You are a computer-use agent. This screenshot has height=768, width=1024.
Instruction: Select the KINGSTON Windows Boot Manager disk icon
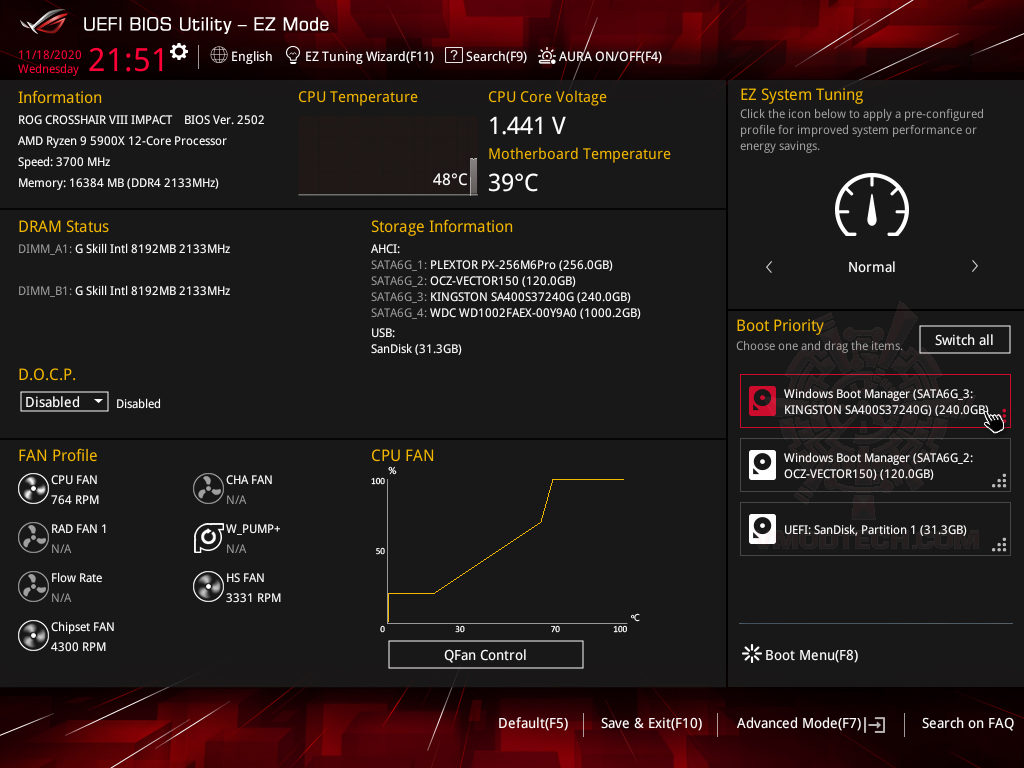pyautogui.click(x=762, y=401)
